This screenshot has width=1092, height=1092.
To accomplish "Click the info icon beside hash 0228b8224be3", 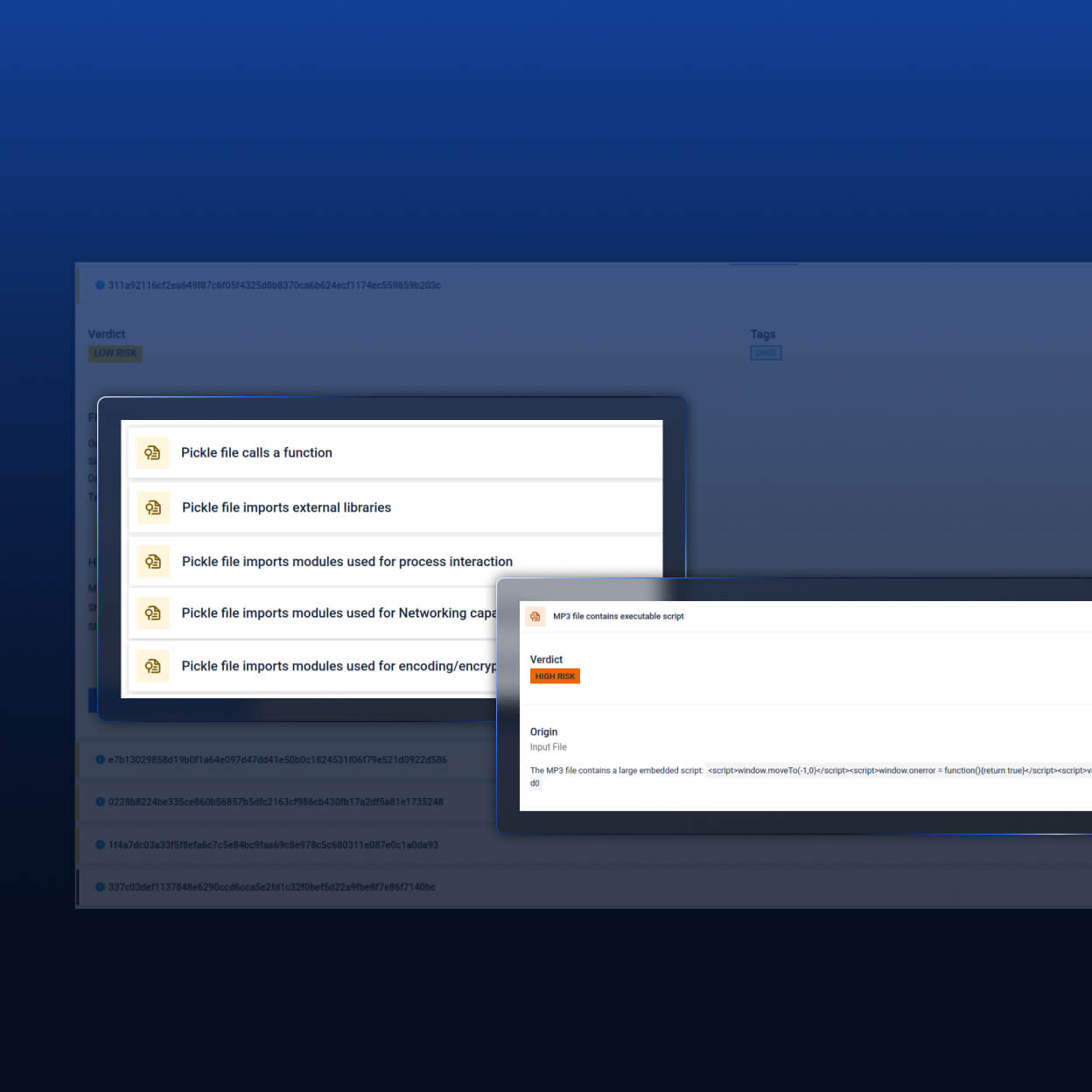I will pyautogui.click(x=100, y=801).
